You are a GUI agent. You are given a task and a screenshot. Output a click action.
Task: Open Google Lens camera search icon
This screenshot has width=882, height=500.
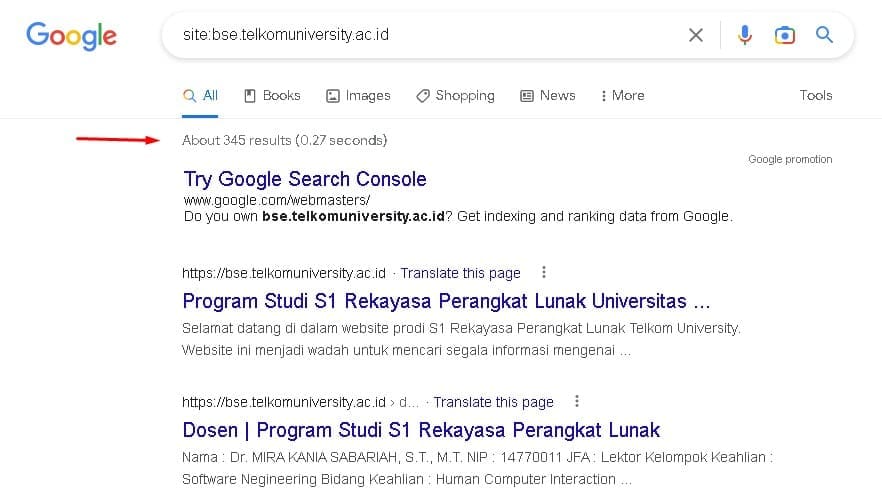[785, 35]
